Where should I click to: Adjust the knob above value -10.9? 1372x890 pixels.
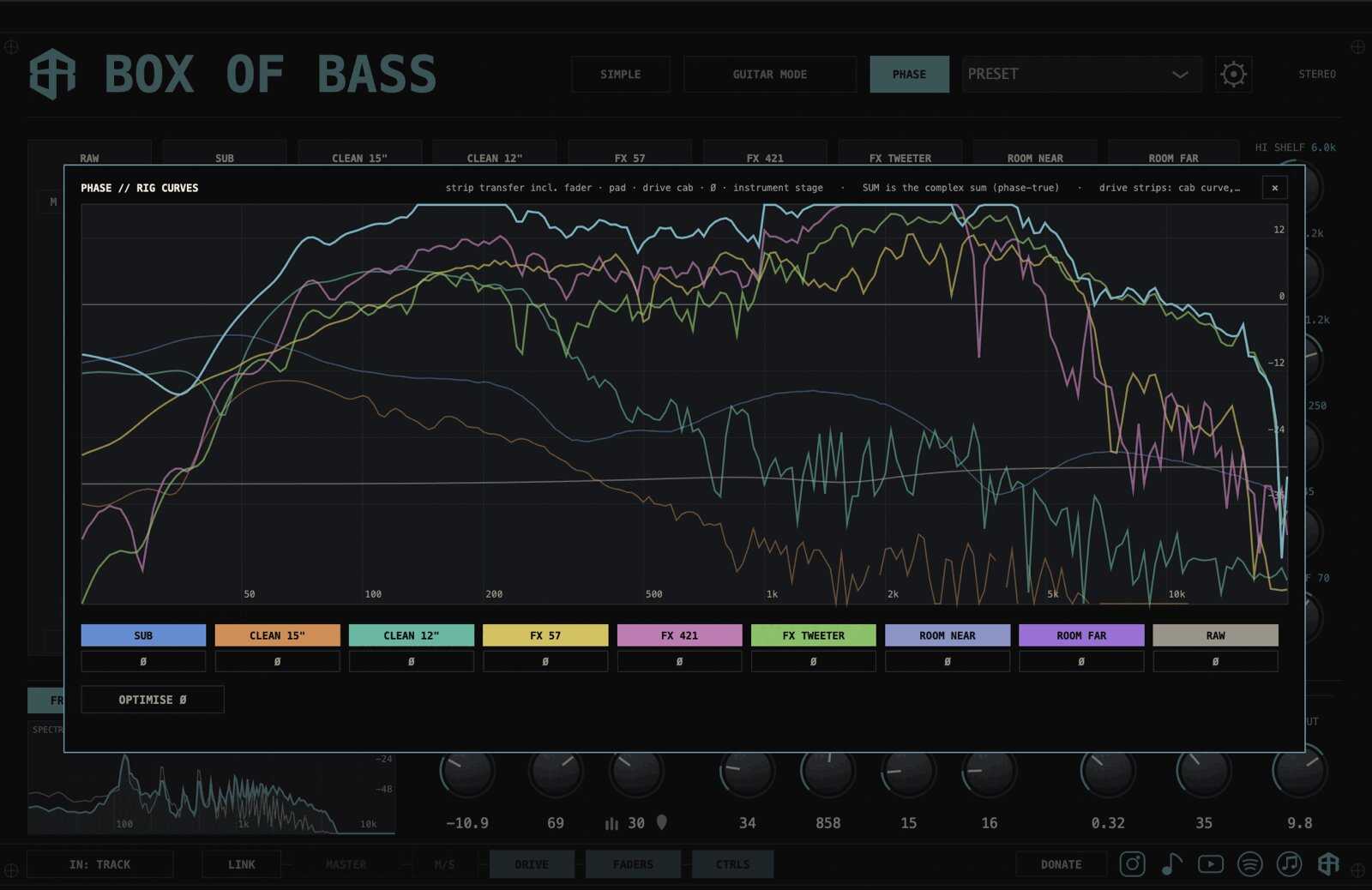pyautogui.click(x=467, y=771)
